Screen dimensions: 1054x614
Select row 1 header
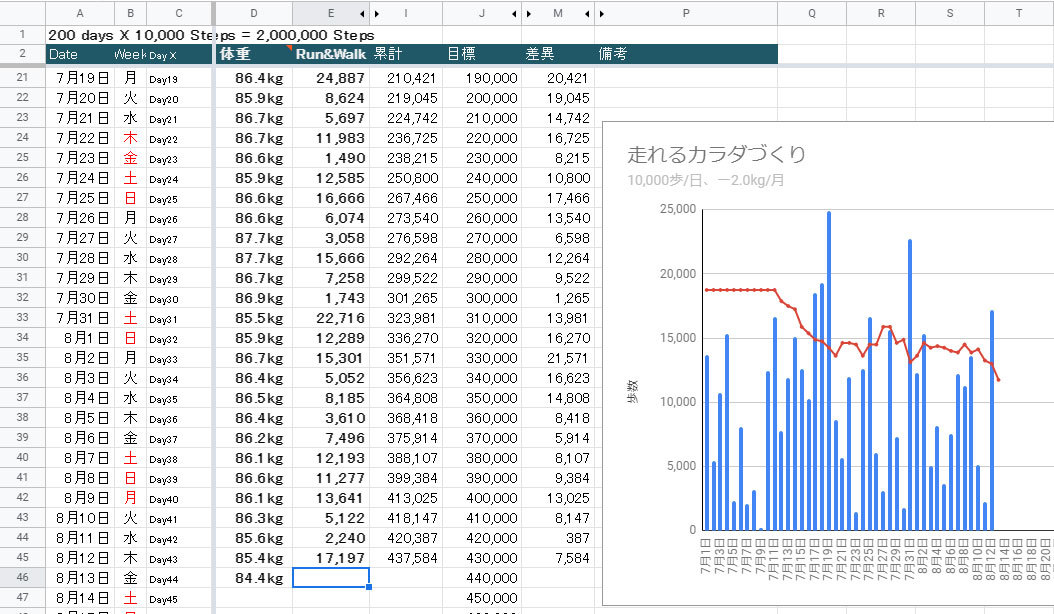click(22, 34)
